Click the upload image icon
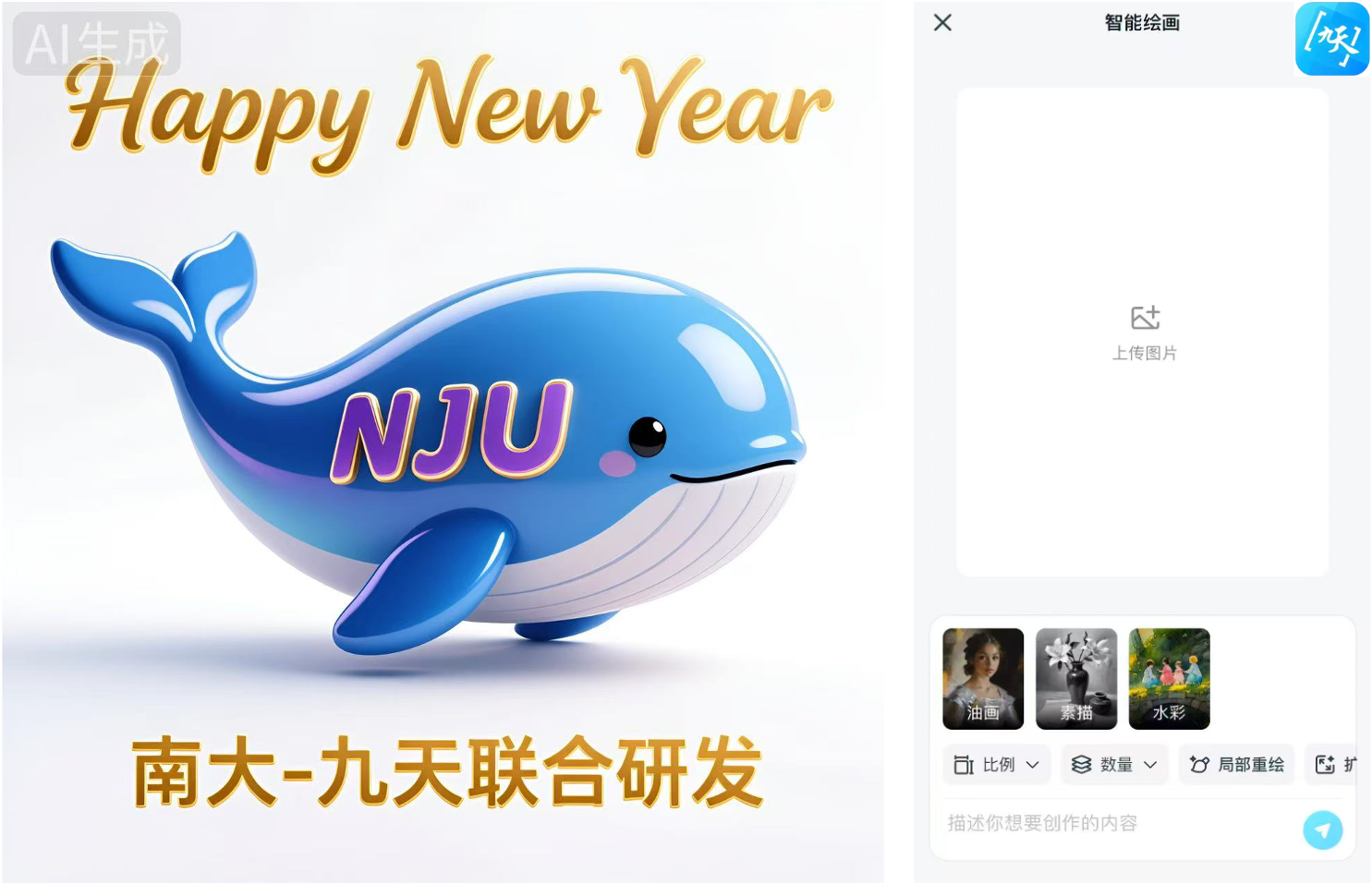Screen dimensions: 1372x884 (1145, 318)
